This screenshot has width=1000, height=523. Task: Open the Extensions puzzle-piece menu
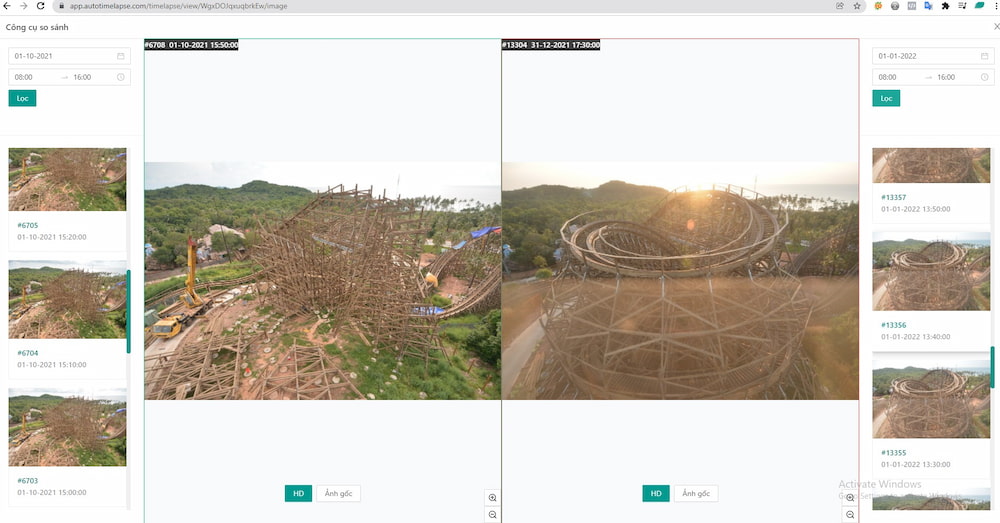pyautogui.click(x=945, y=6)
